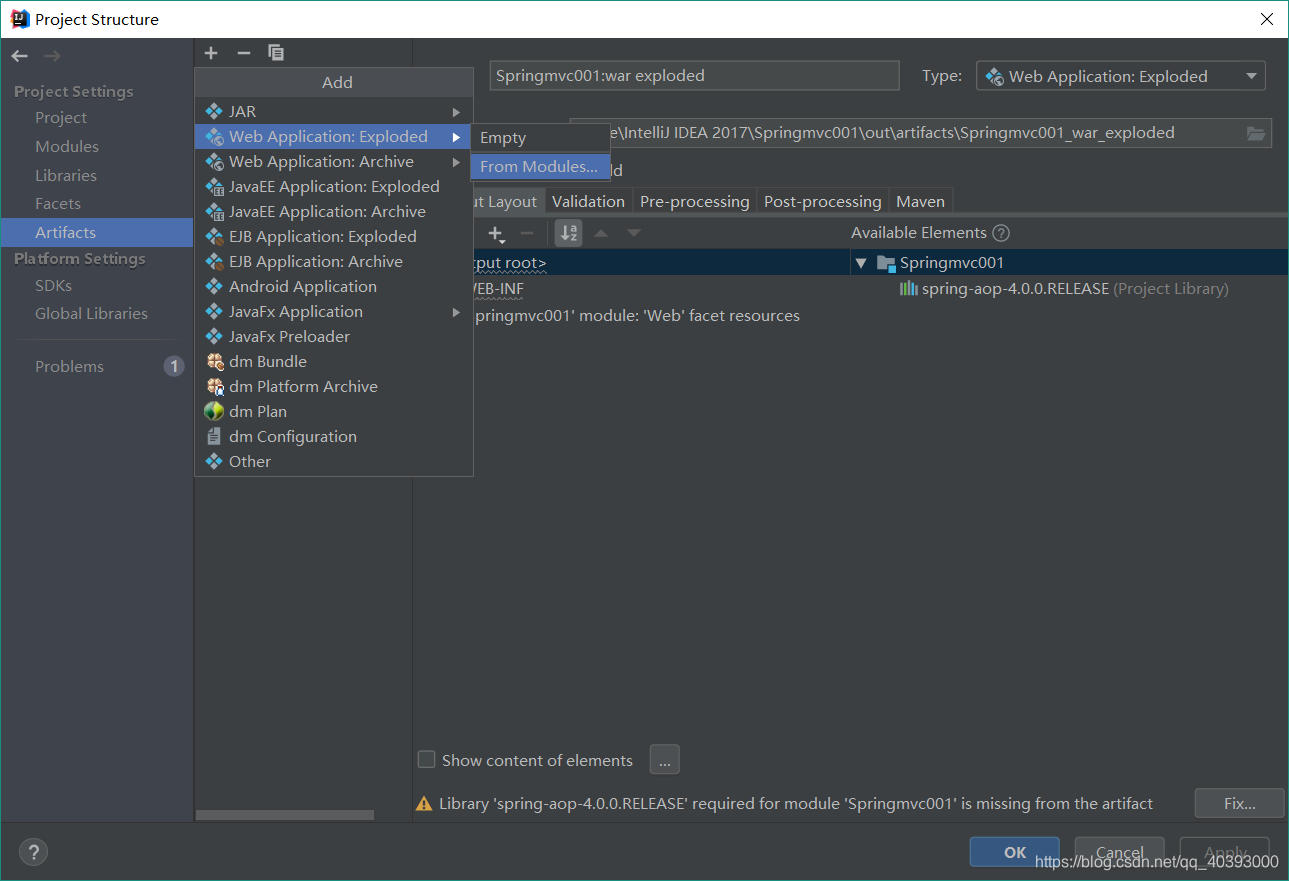
Task: Click the JAR artifact icon
Action: pos(214,111)
